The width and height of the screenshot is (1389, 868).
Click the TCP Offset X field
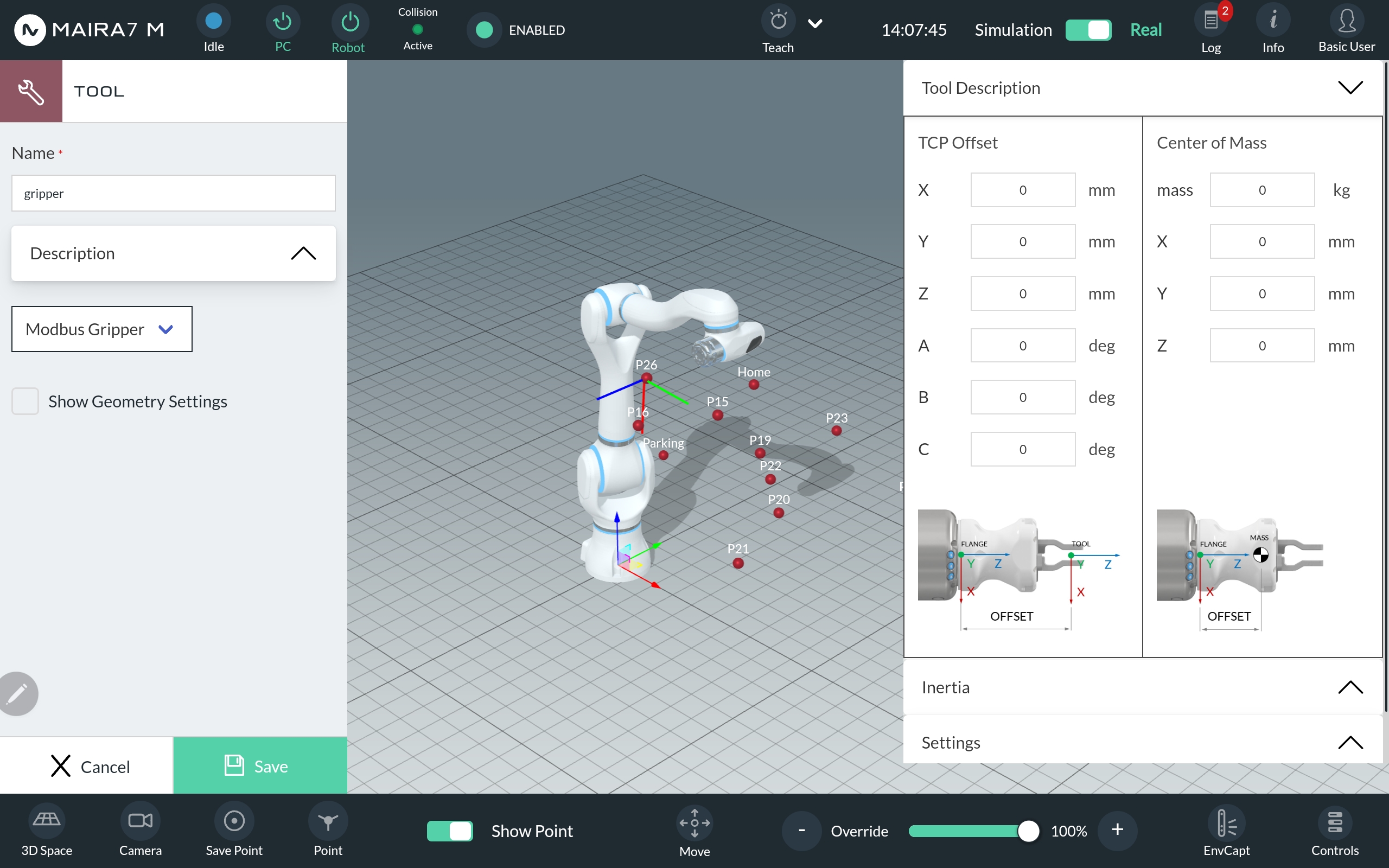(1023, 190)
